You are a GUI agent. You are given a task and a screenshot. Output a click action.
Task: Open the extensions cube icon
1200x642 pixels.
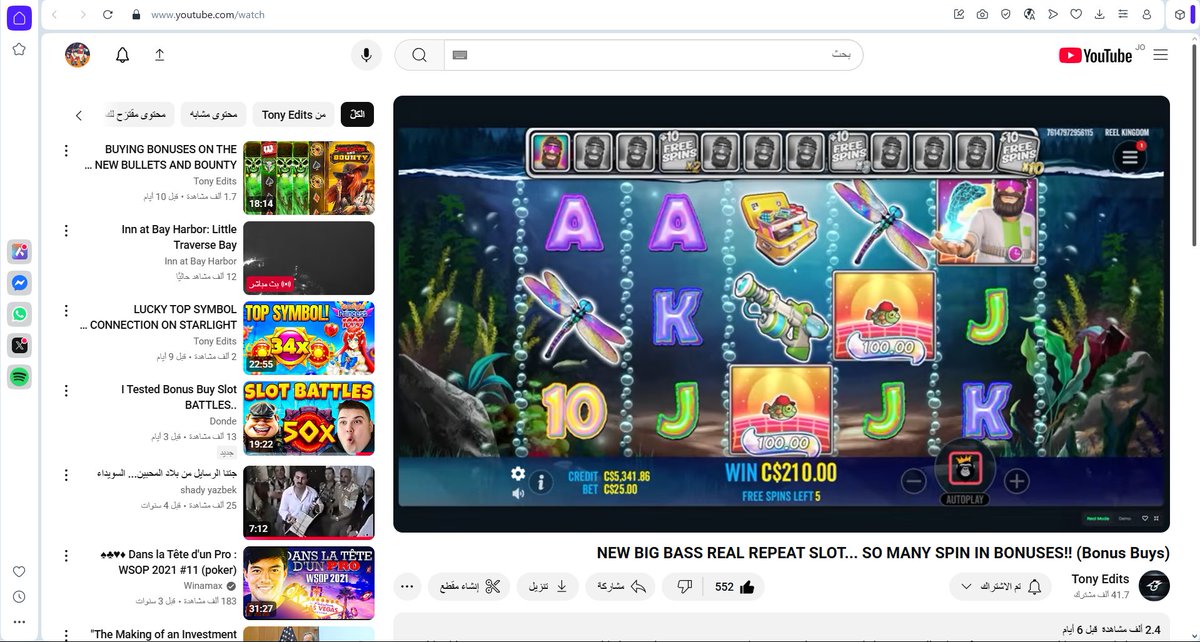point(1181,15)
